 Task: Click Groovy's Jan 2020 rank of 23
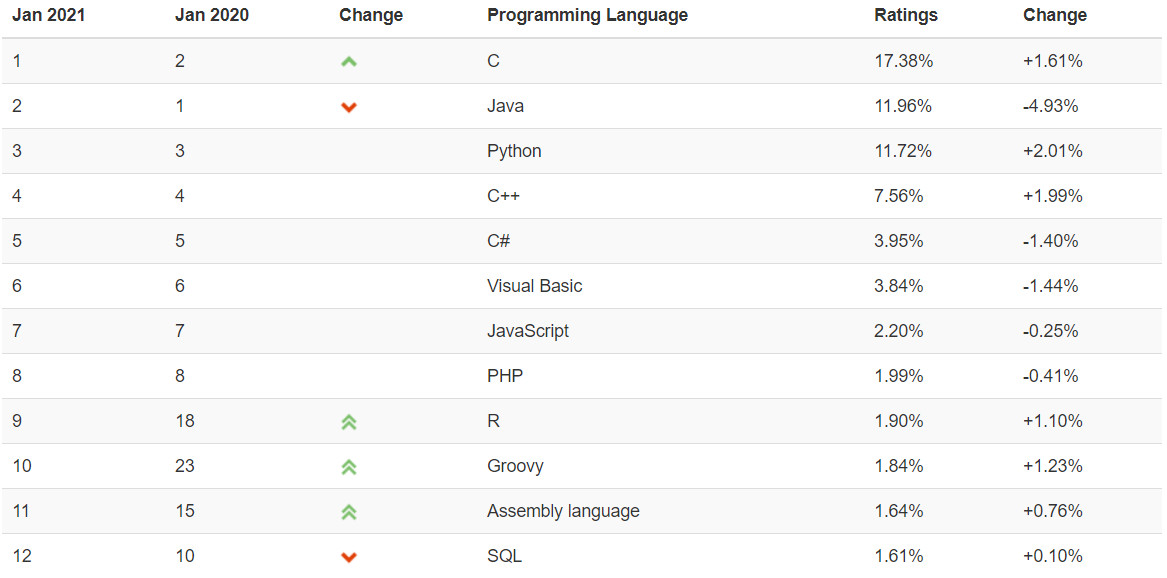[184, 466]
